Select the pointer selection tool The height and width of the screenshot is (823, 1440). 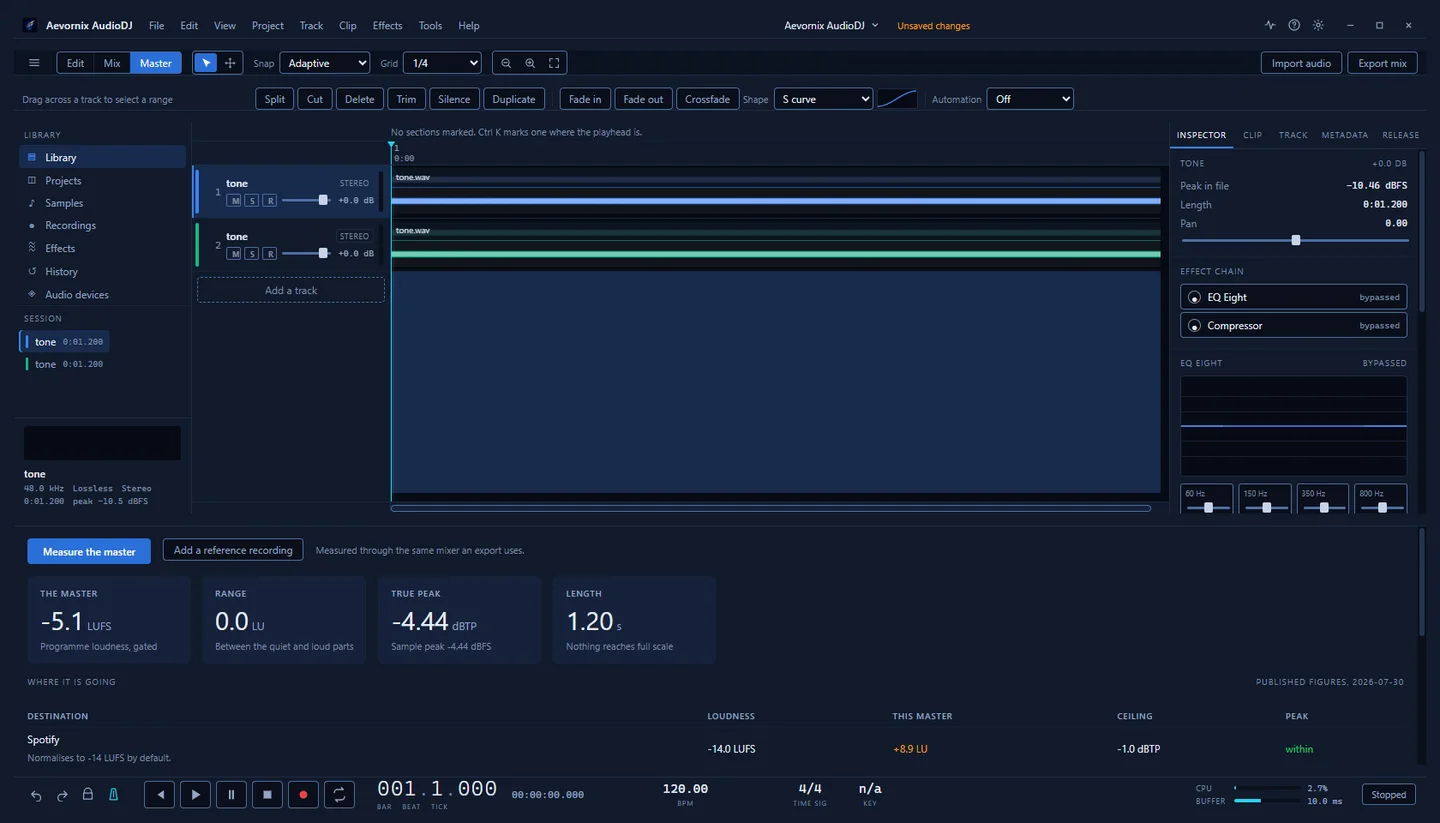206,63
